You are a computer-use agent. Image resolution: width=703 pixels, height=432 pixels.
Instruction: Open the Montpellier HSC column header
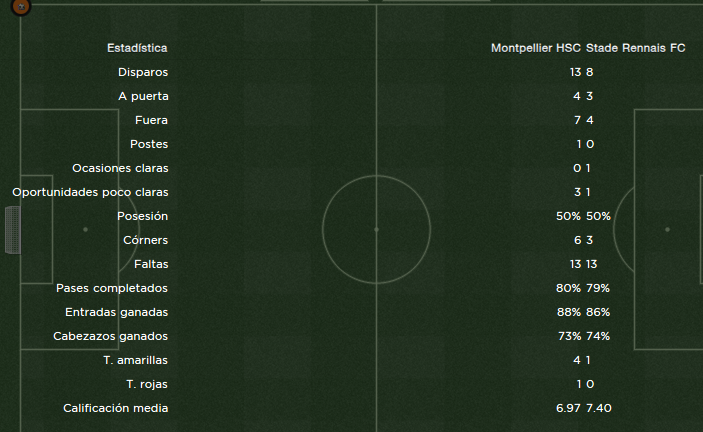click(536, 48)
